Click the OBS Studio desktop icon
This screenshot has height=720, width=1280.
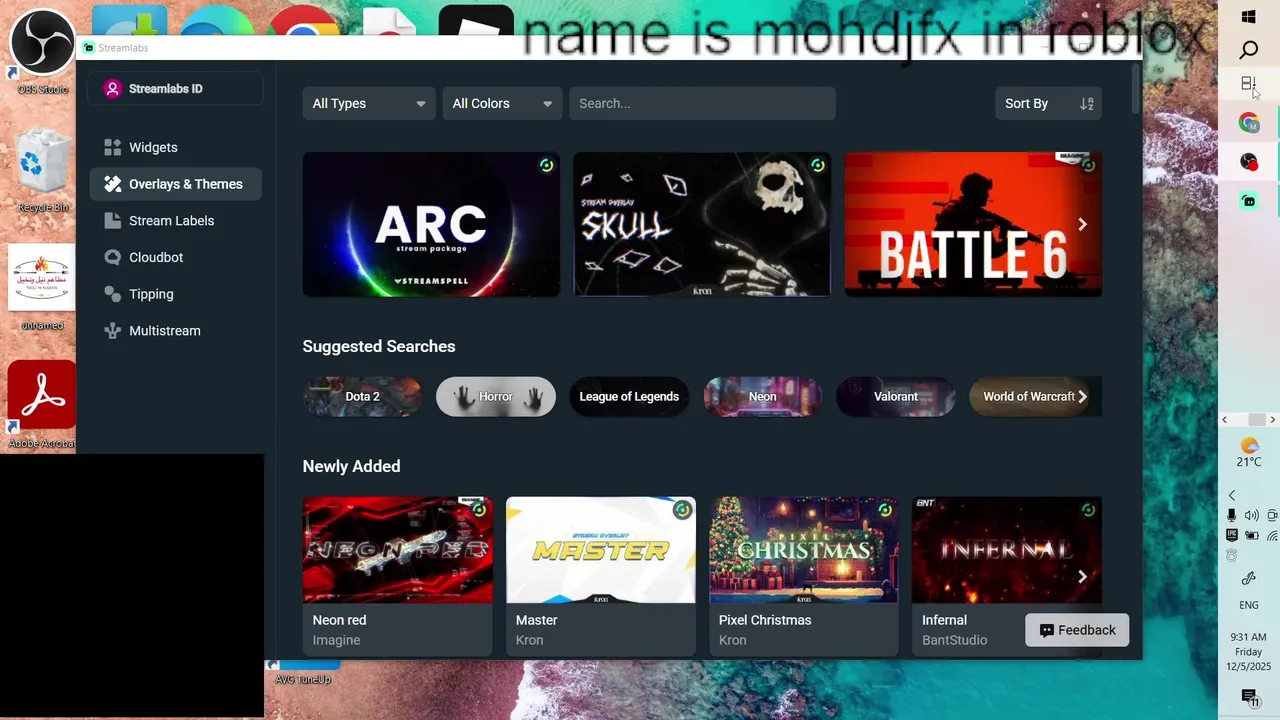(43, 50)
